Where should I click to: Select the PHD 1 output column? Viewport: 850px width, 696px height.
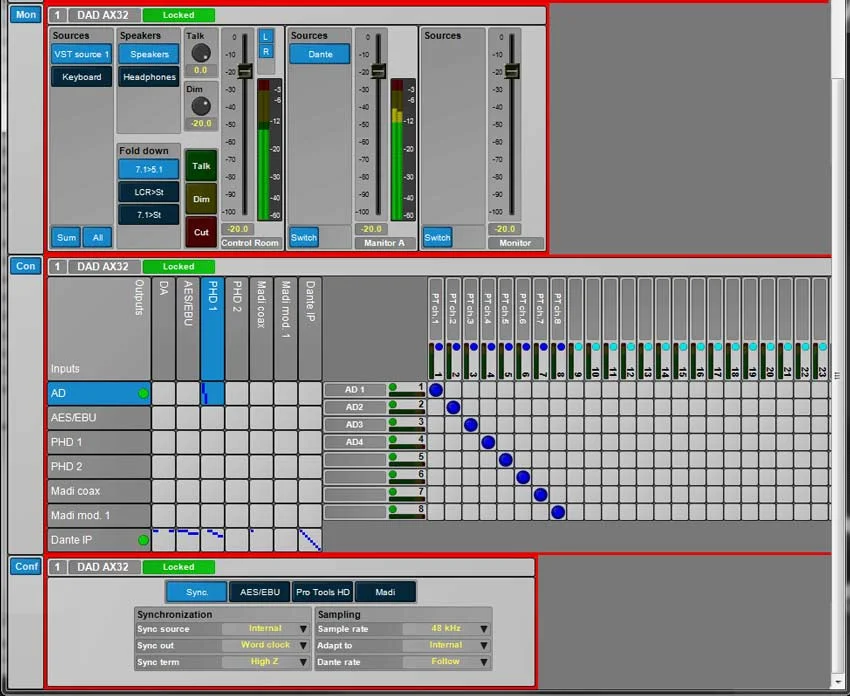pos(212,329)
